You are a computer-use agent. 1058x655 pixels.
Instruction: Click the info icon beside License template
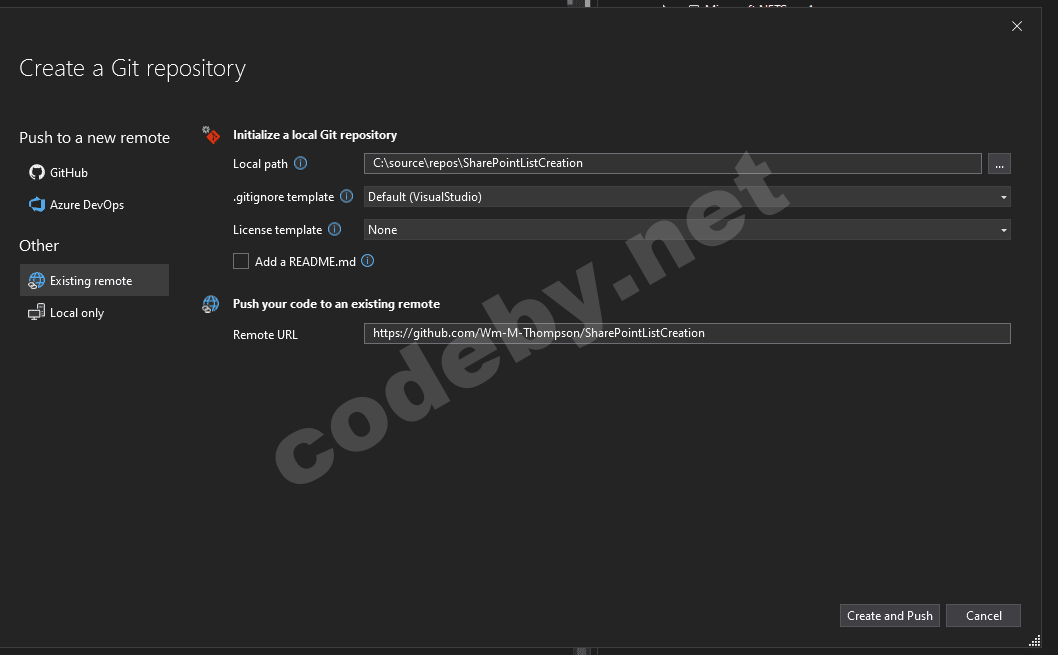pos(335,229)
